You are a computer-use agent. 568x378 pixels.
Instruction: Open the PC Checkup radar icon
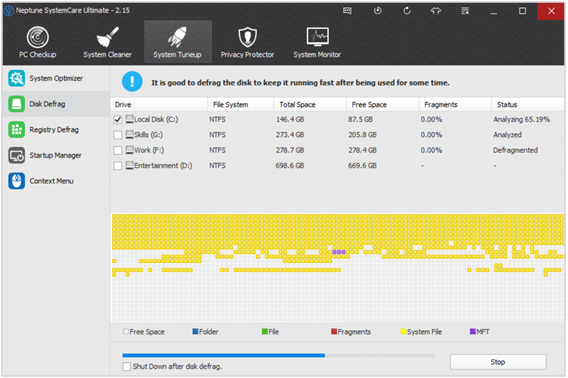tap(38, 37)
